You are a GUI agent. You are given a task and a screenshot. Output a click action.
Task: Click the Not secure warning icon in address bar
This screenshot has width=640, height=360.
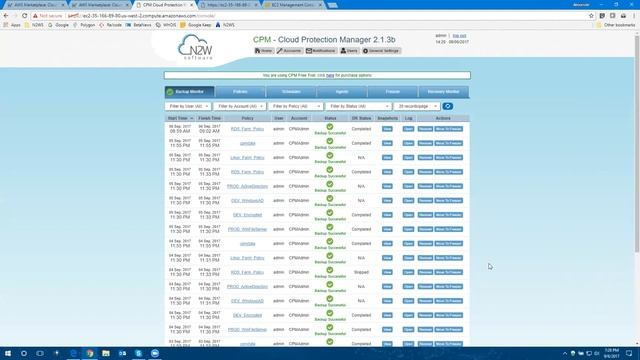[x=35, y=16]
